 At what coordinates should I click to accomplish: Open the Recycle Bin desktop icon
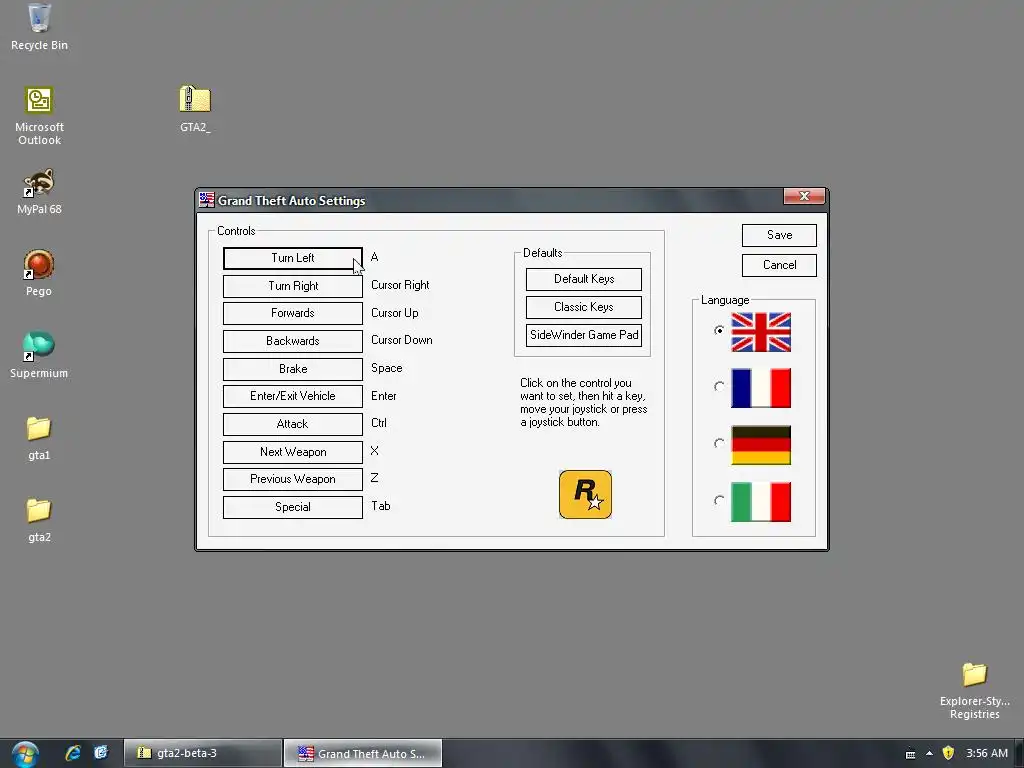coord(39,26)
